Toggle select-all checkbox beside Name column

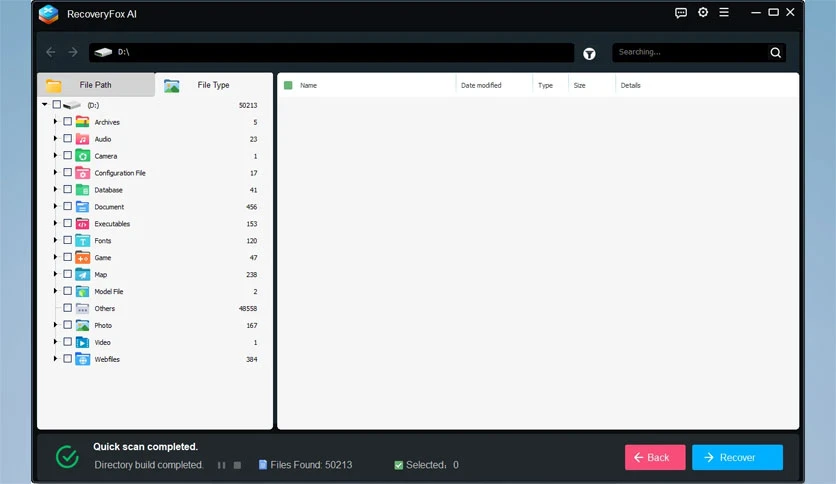(288, 85)
